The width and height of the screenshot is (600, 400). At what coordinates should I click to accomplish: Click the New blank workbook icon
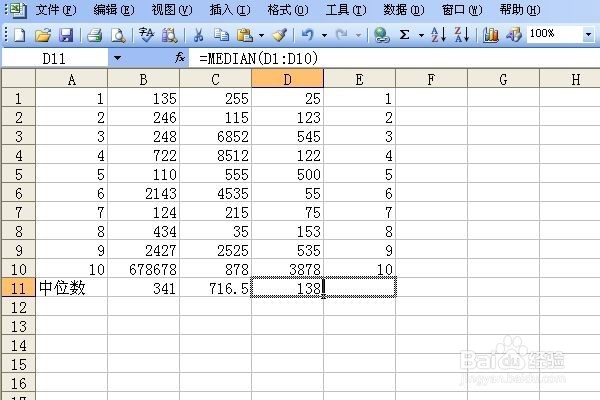[x=20, y=35]
